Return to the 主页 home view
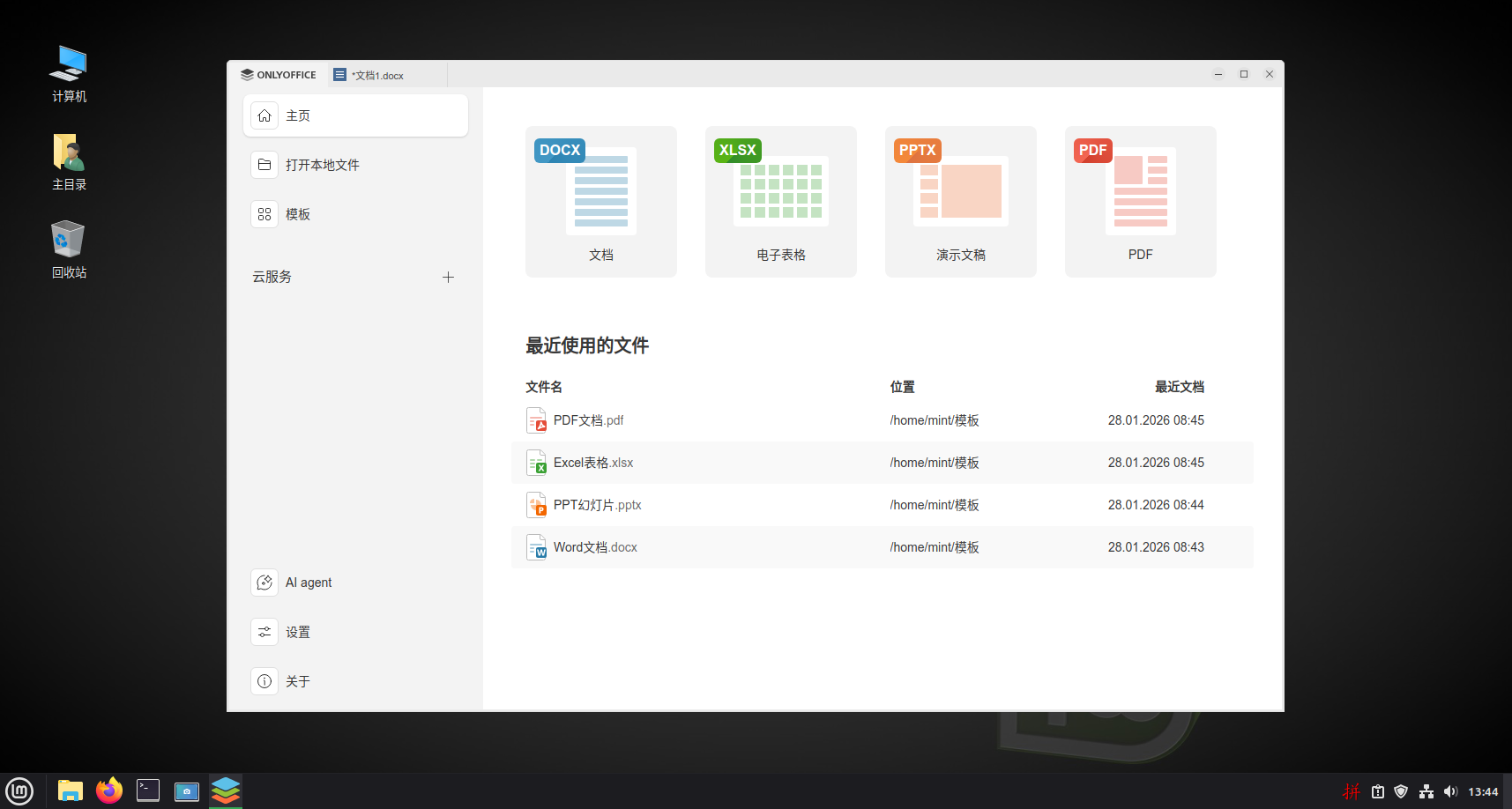The width and height of the screenshot is (1512, 809). point(298,115)
